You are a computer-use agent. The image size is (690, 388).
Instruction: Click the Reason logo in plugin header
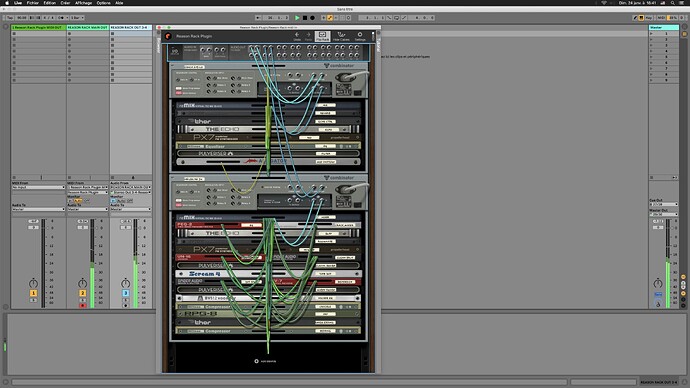169,36
